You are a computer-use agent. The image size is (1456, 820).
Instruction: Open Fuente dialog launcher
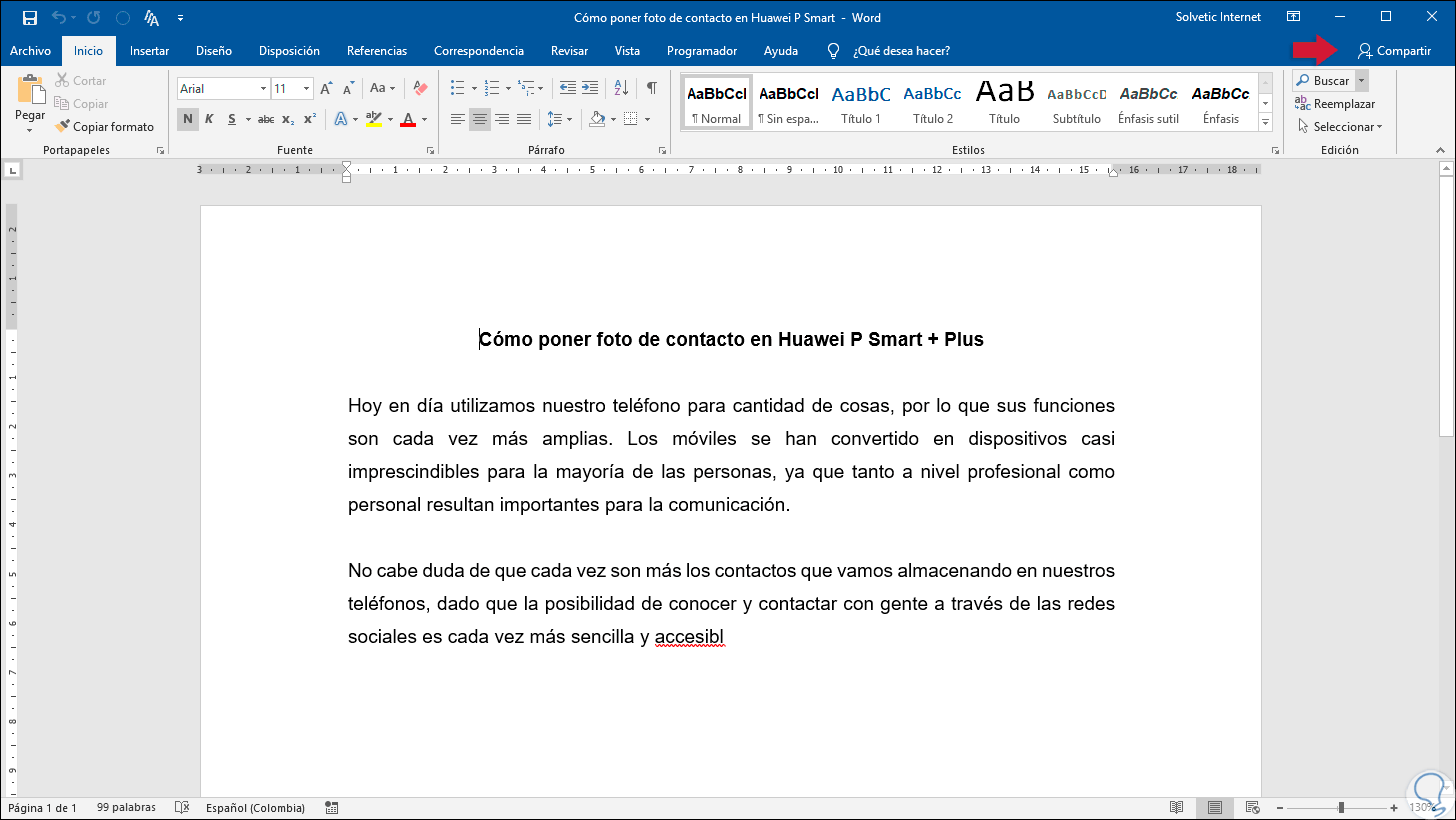(430, 150)
